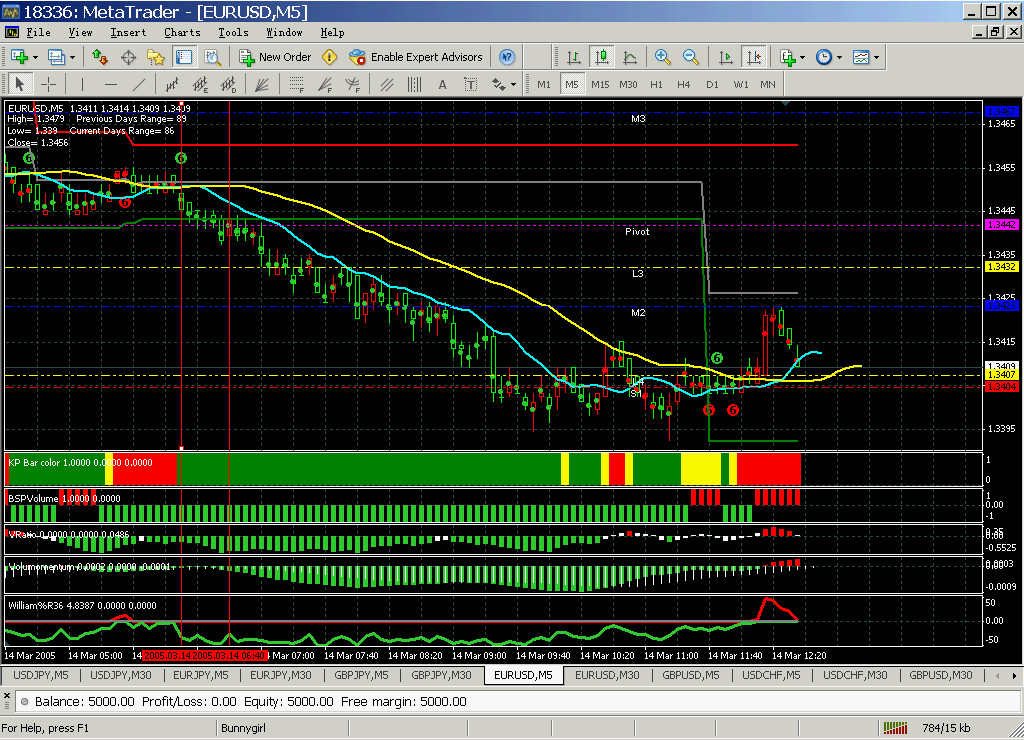
Task: Switch to the USDJPY,M5 chart tab
Action: 41,675
